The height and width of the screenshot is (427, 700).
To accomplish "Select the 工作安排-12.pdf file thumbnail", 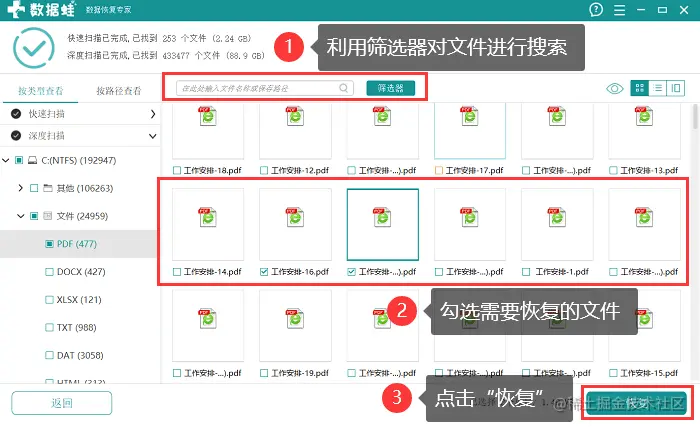I will [296, 131].
